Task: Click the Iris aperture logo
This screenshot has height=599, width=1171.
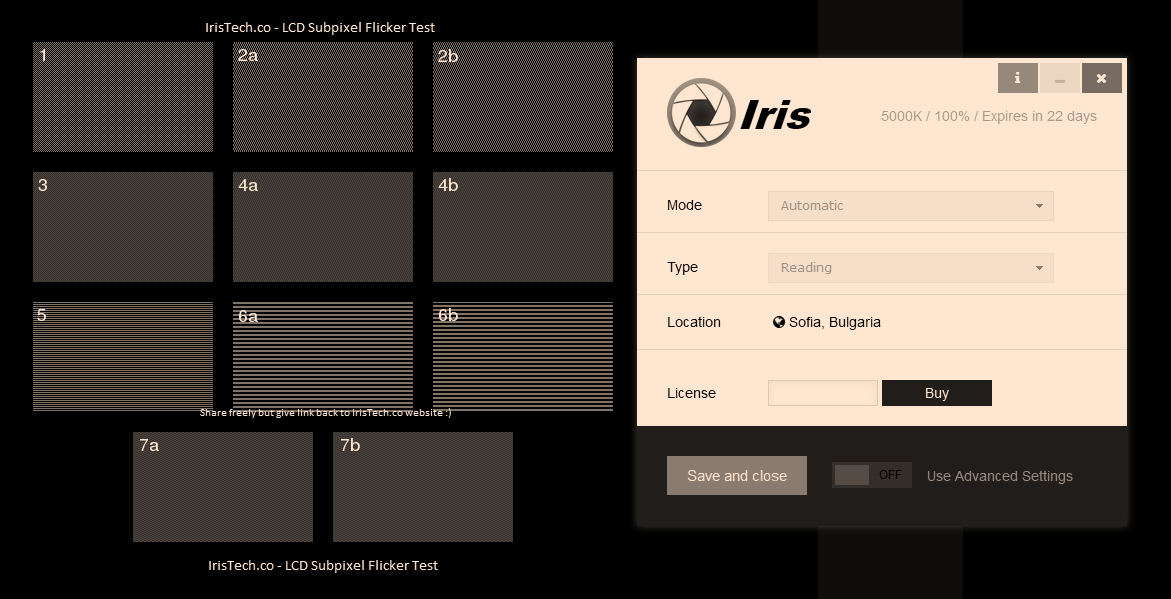Action: (x=701, y=112)
